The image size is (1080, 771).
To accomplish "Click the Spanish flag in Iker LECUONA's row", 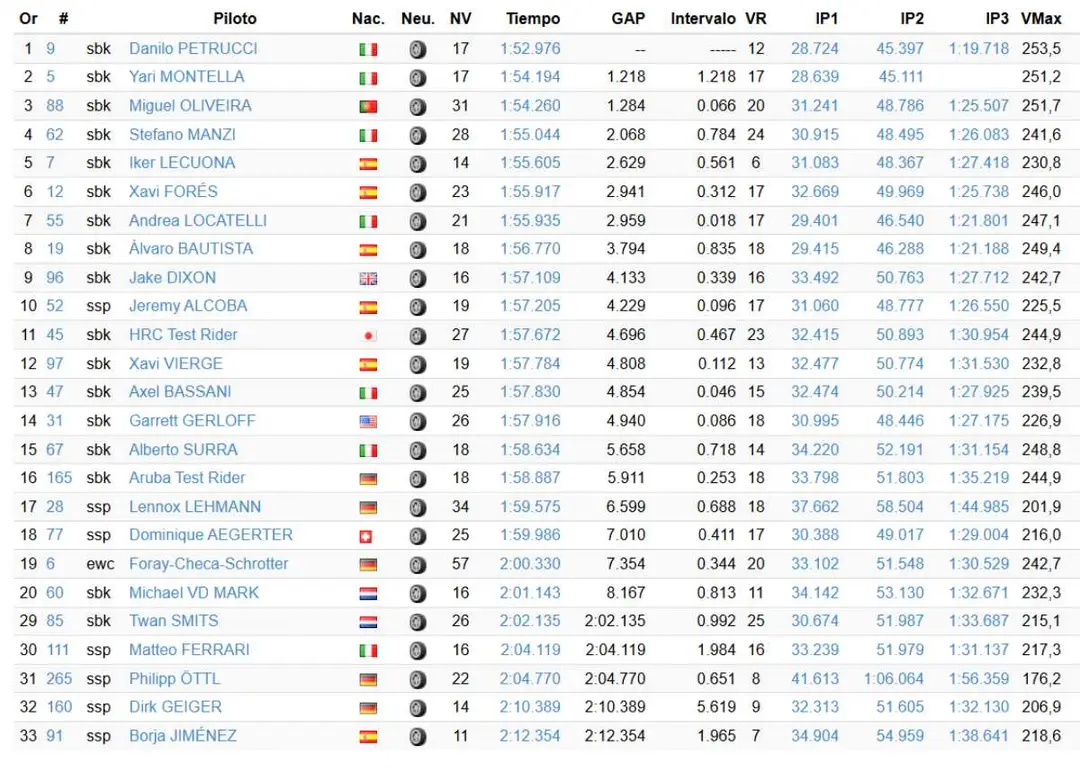I will pyautogui.click(x=368, y=164).
